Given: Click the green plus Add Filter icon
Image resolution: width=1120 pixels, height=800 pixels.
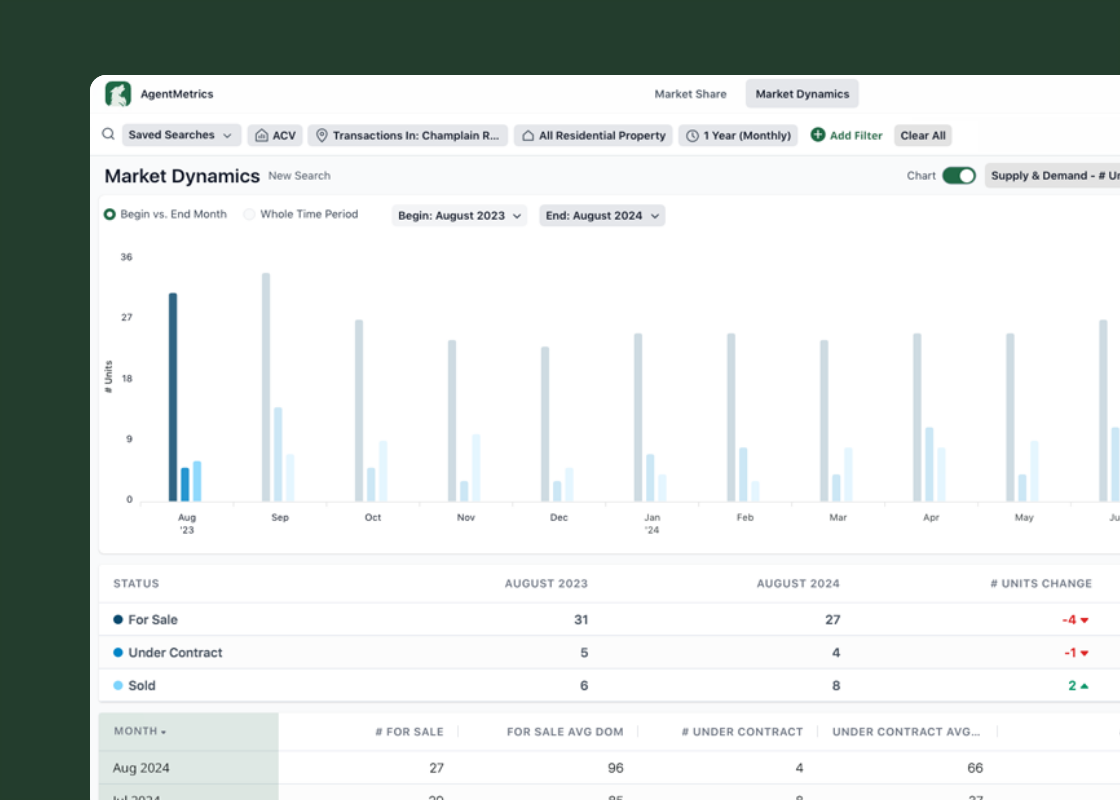Looking at the screenshot, I should pyautogui.click(x=818, y=135).
